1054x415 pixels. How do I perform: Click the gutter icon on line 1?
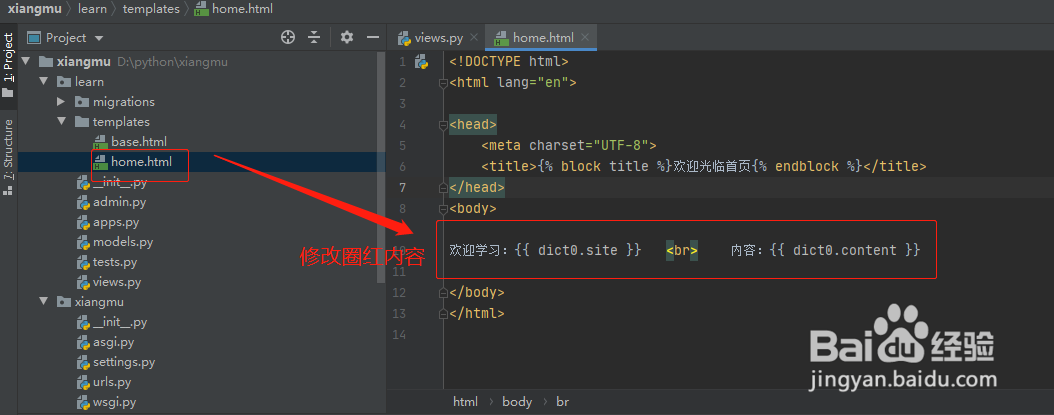point(421,61)
